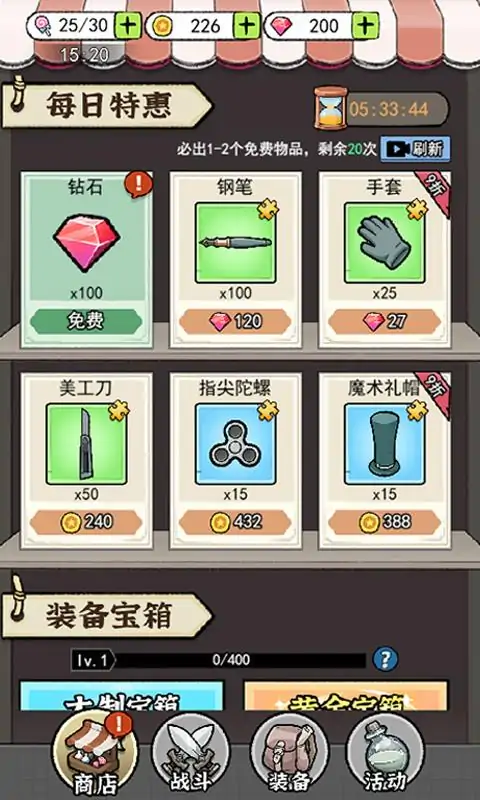Click the lv.1 chest progress bar 0/400
The width and height of the screenshot is (480, 800).
coord(219,660)
